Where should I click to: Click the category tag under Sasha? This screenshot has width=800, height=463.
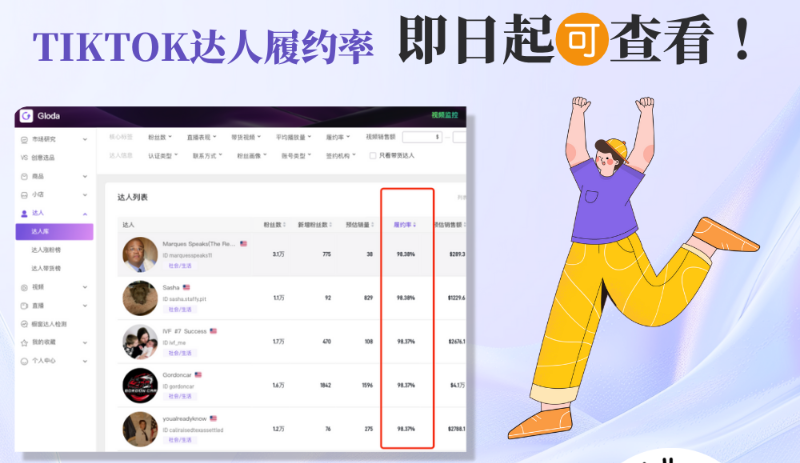pyautogui.click(x=180, y=309)
